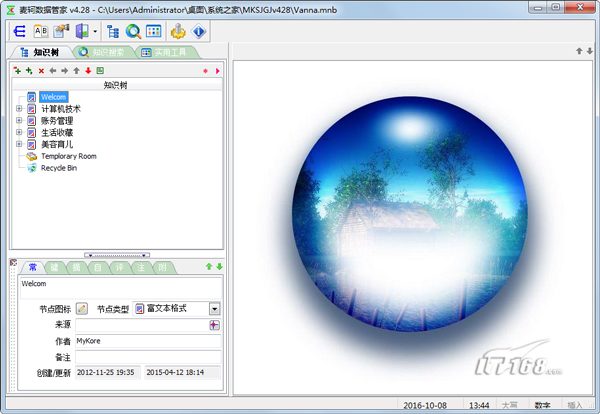This screenshot has width=600, height=414.
Task: Click the properties panel corner close icon
Action: [x=13, y=262]
